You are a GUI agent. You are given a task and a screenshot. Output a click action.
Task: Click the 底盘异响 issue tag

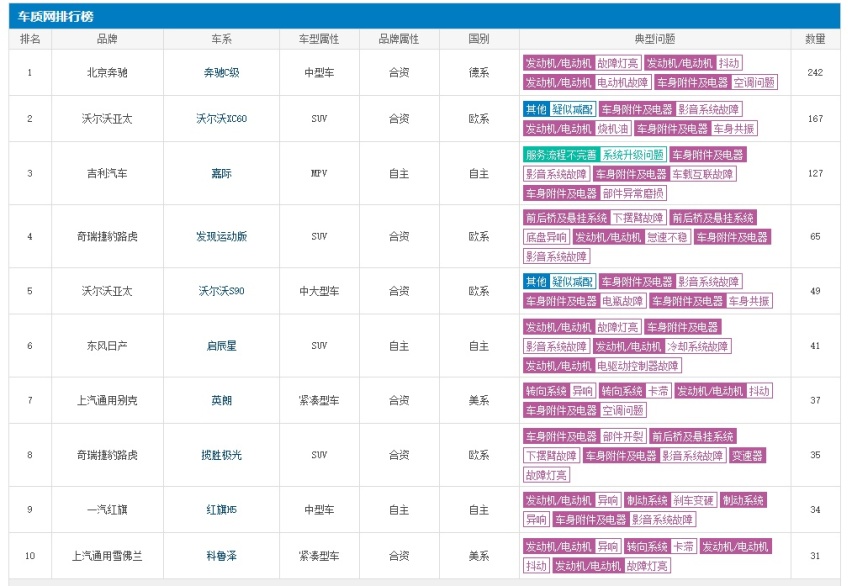(546, 237)
